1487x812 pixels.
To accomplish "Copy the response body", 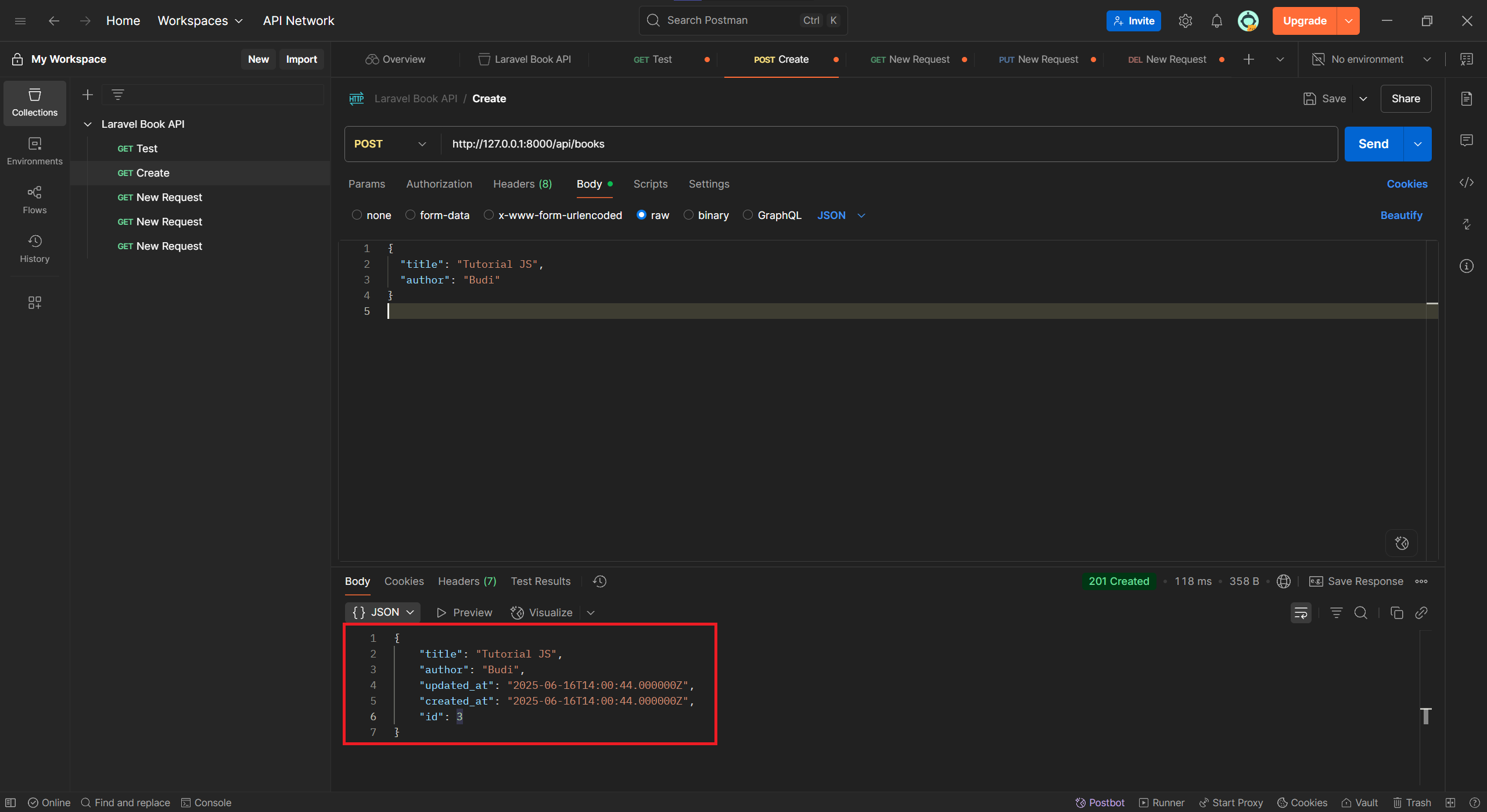I will (1396, 613).
